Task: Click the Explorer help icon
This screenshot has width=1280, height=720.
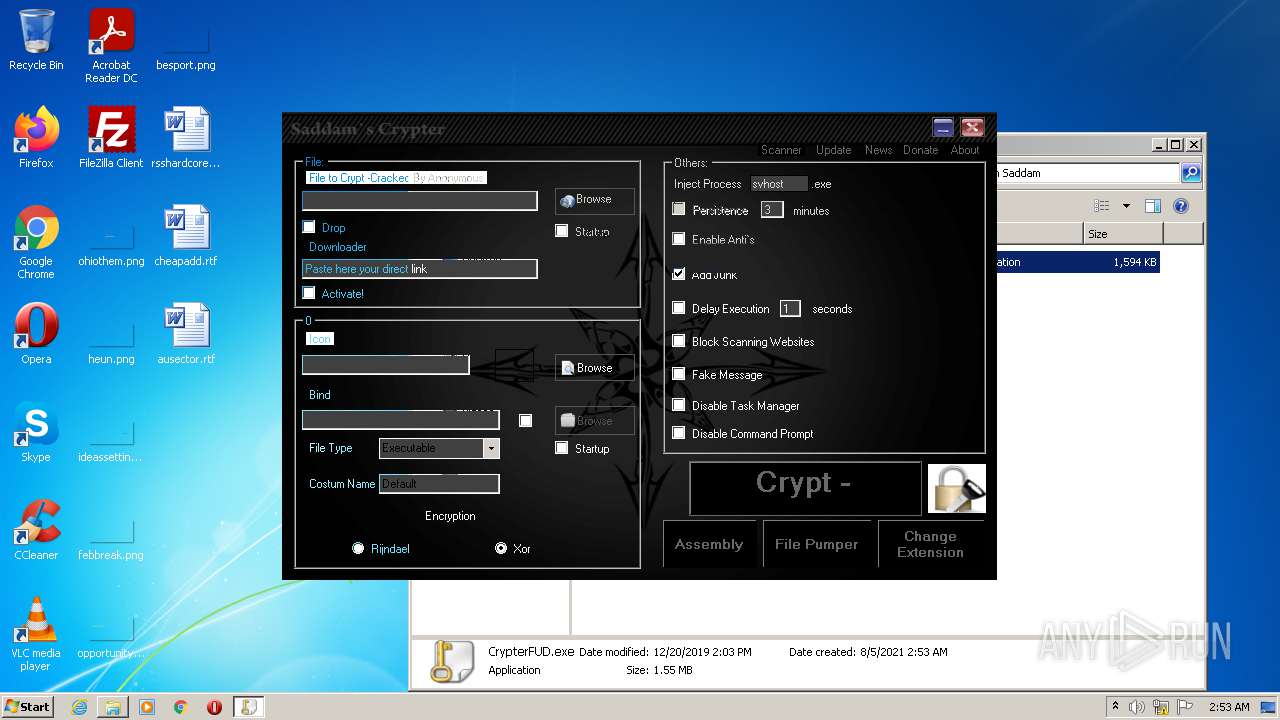Action: 1181,206
